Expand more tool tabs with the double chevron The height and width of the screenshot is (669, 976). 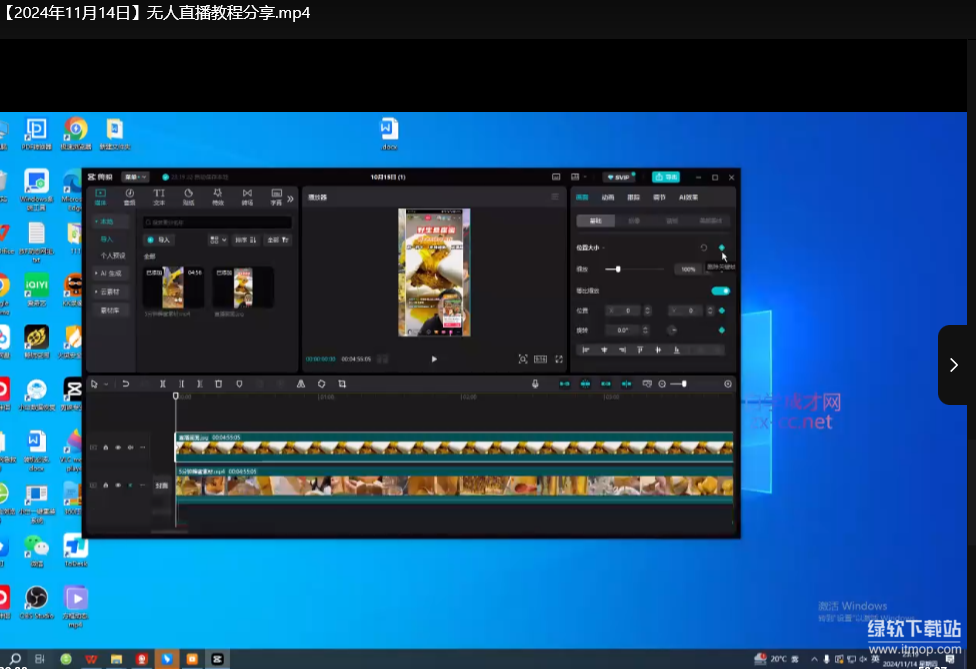(290, 199)
